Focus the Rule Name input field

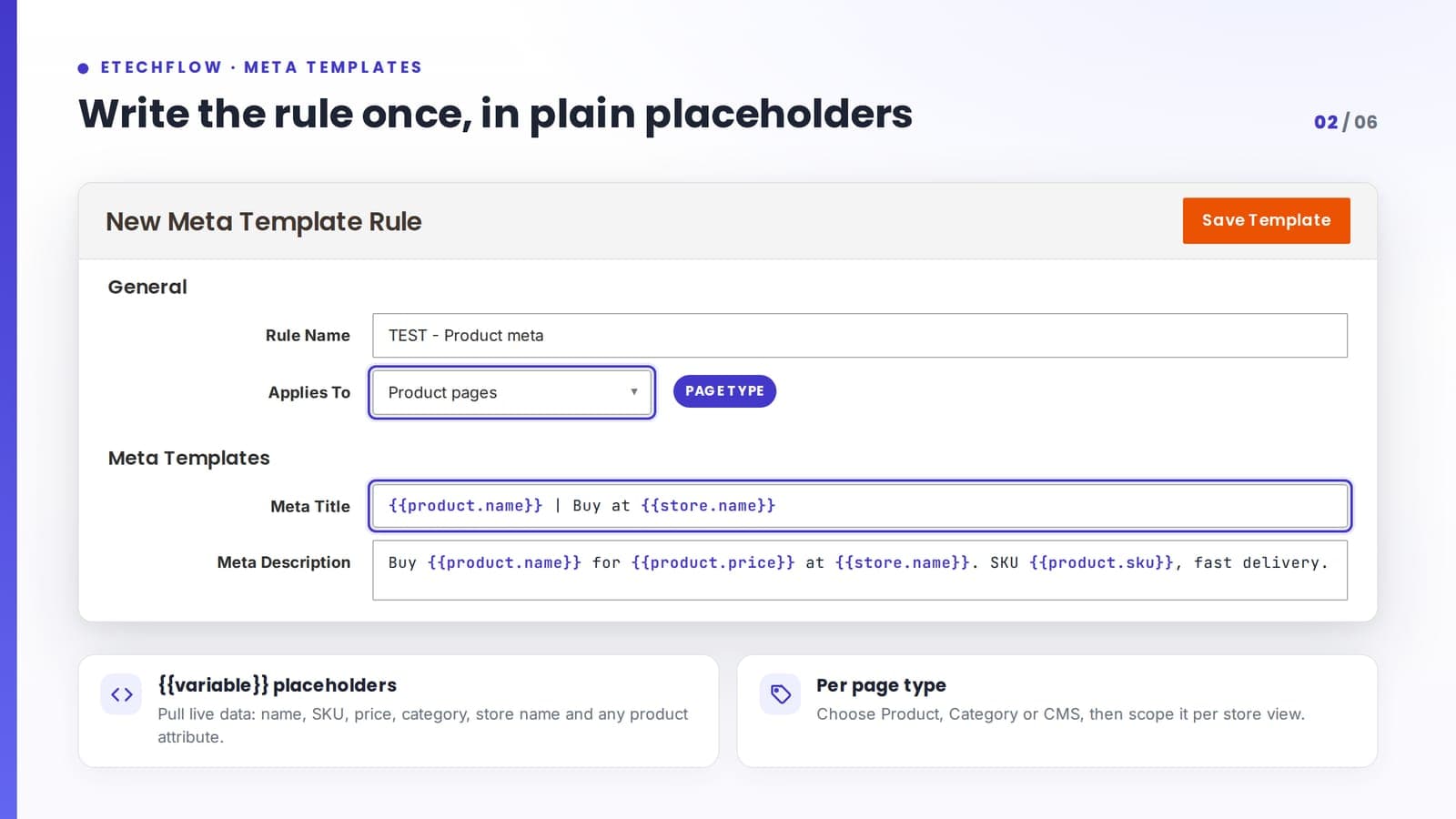pos(860,336)
